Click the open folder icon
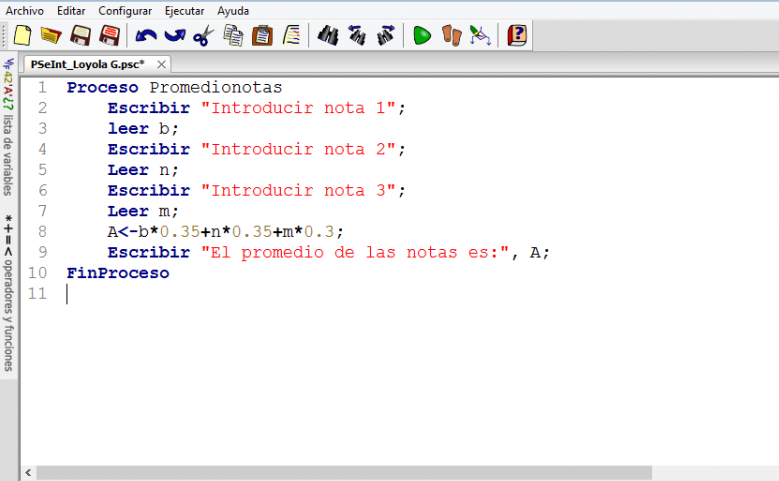The height and width of the screenshot is (481, 779). (x=51, y=36)
